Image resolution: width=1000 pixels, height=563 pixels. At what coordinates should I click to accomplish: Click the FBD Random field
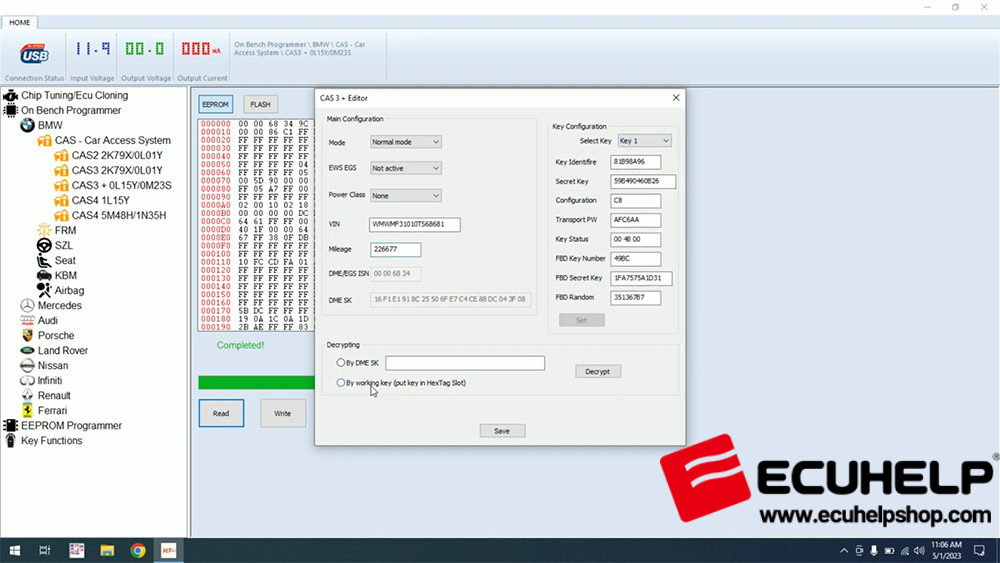click(x=635, y=298)
